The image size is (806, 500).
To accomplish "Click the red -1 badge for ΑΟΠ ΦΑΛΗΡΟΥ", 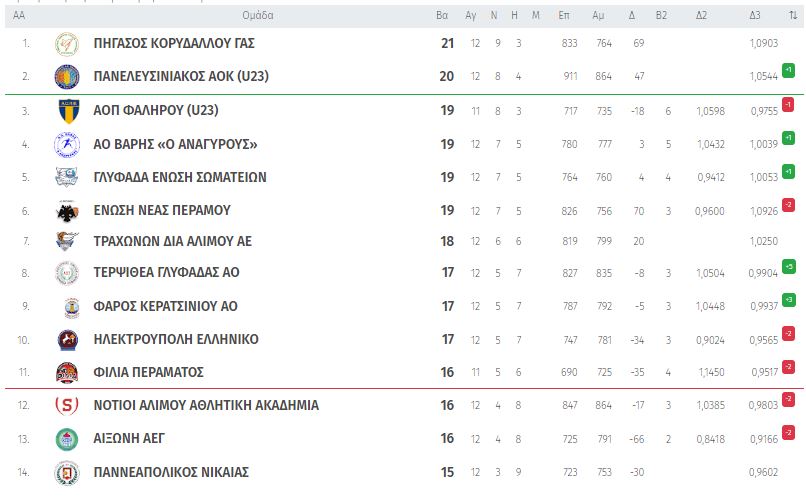I will (x=789, y=105).
